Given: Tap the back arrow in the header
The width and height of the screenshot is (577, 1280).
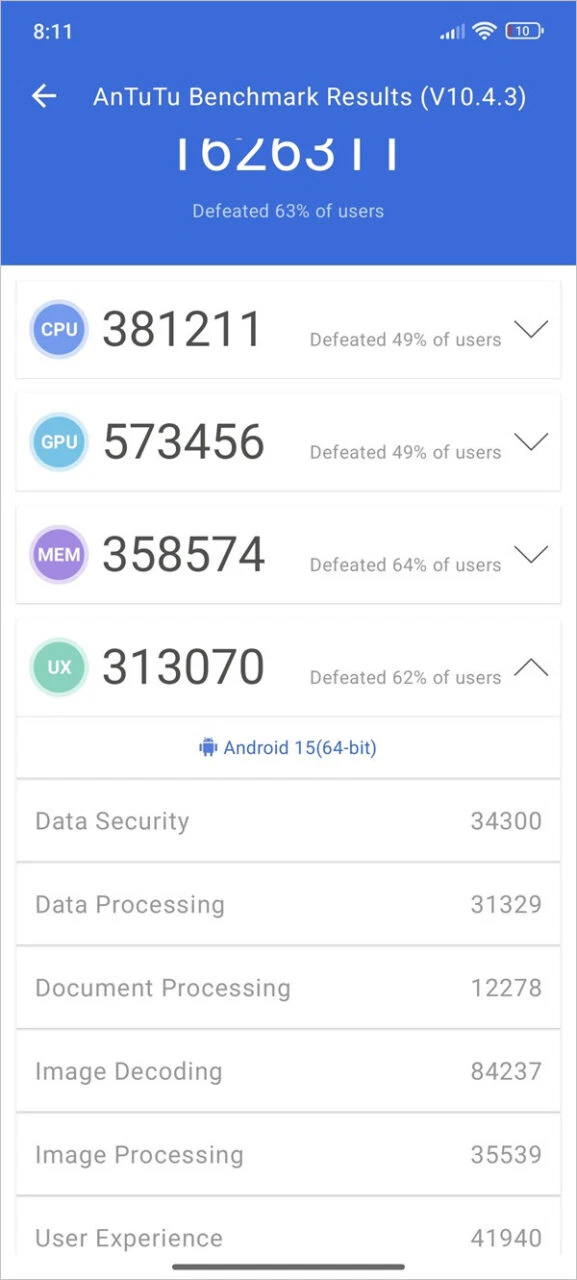Looking at the screenshot, I should 44,96.
